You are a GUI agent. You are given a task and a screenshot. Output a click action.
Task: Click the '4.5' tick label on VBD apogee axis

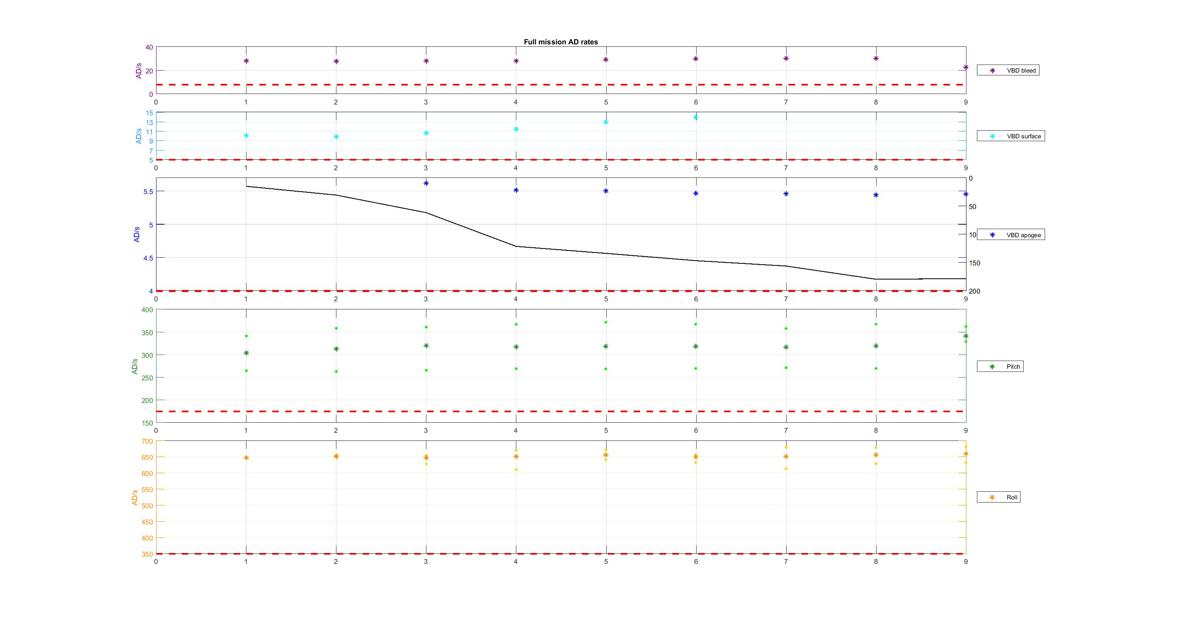[x=147, y=258]
